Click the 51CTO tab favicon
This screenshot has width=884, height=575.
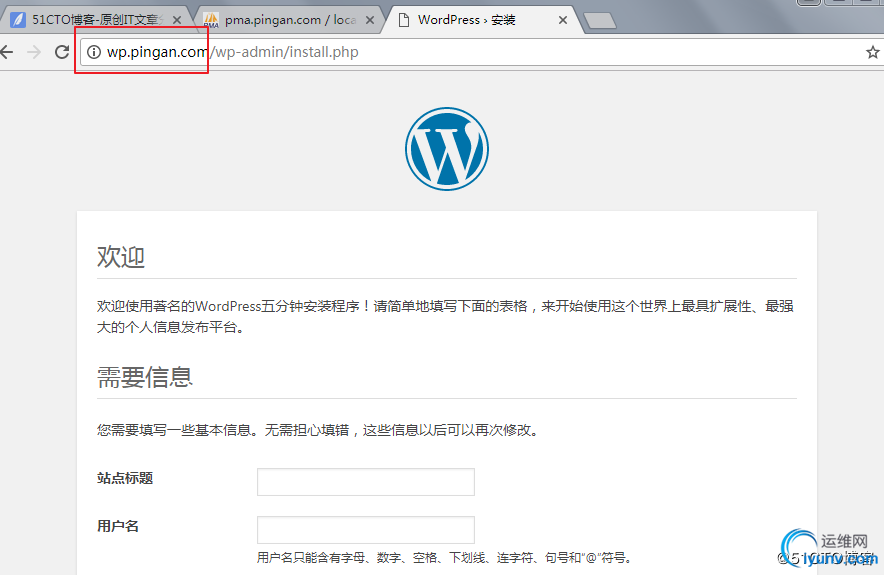click(18, 20)
